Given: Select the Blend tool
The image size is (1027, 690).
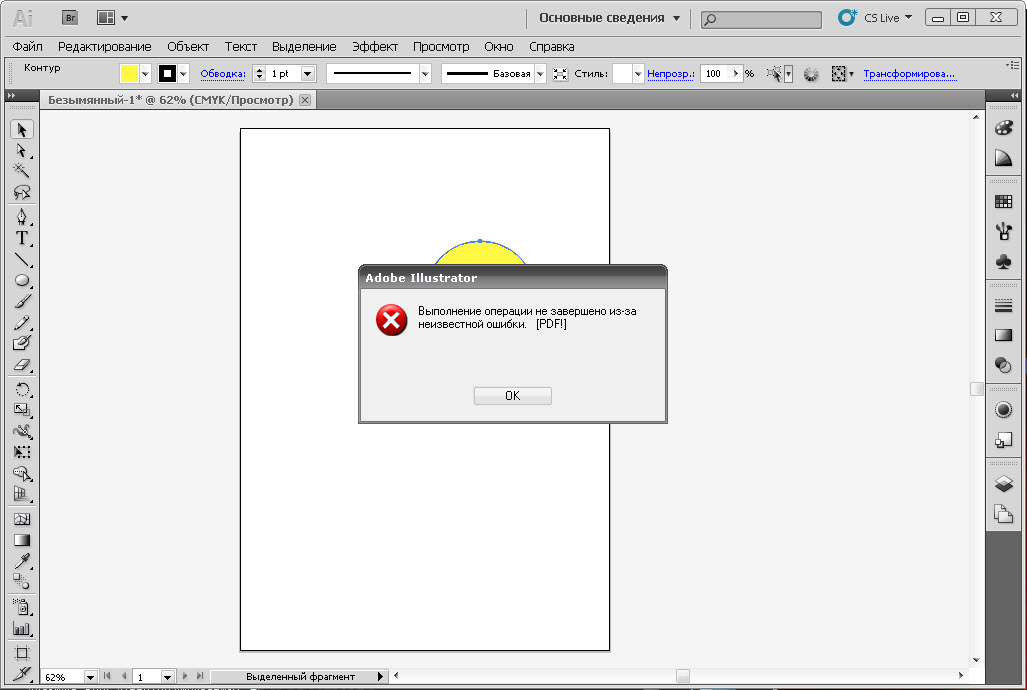Looking at the screenshot, I should click(22, 581).
